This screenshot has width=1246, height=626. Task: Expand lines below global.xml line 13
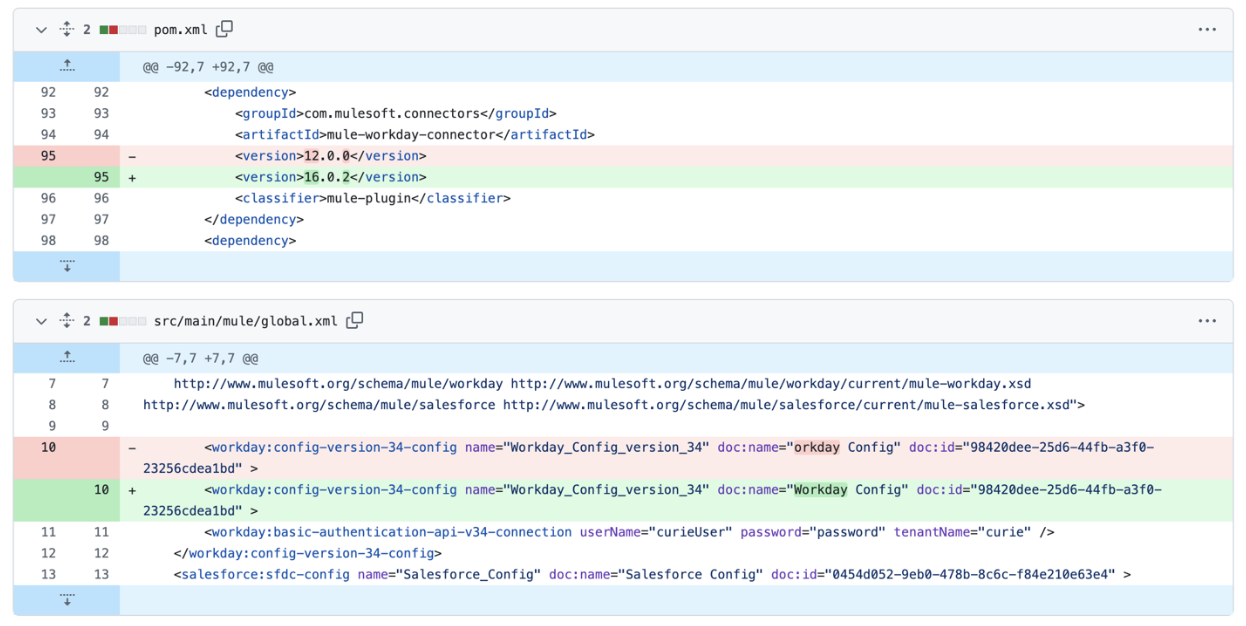[x=67, y=600]
